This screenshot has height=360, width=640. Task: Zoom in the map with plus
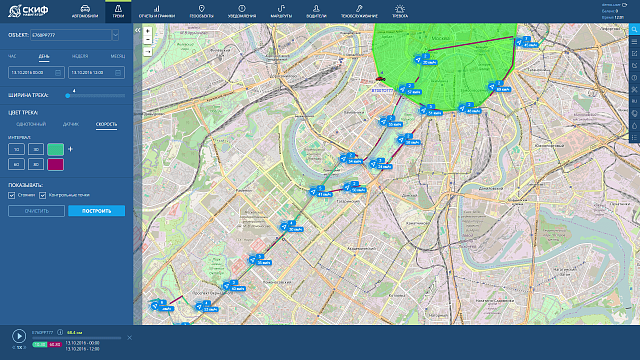(x=147, y=31)
